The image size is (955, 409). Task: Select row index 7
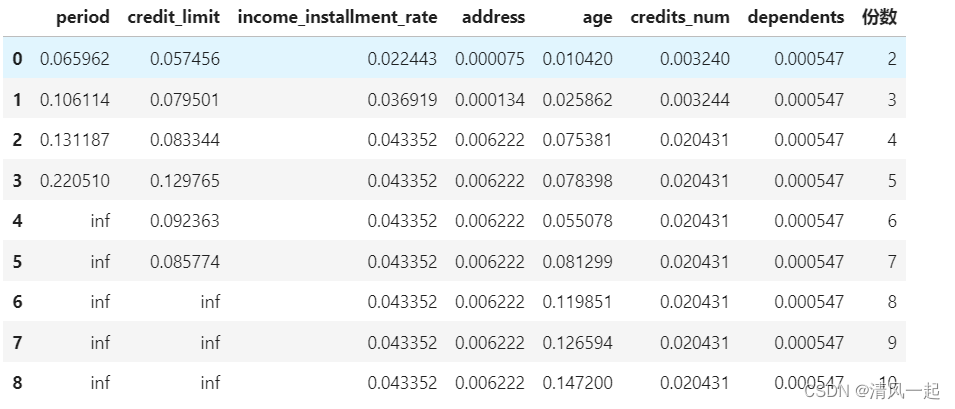(x=17, y=343)
